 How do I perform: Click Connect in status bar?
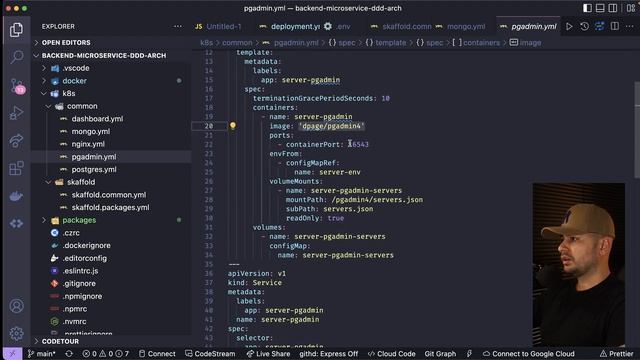point(157,354)
